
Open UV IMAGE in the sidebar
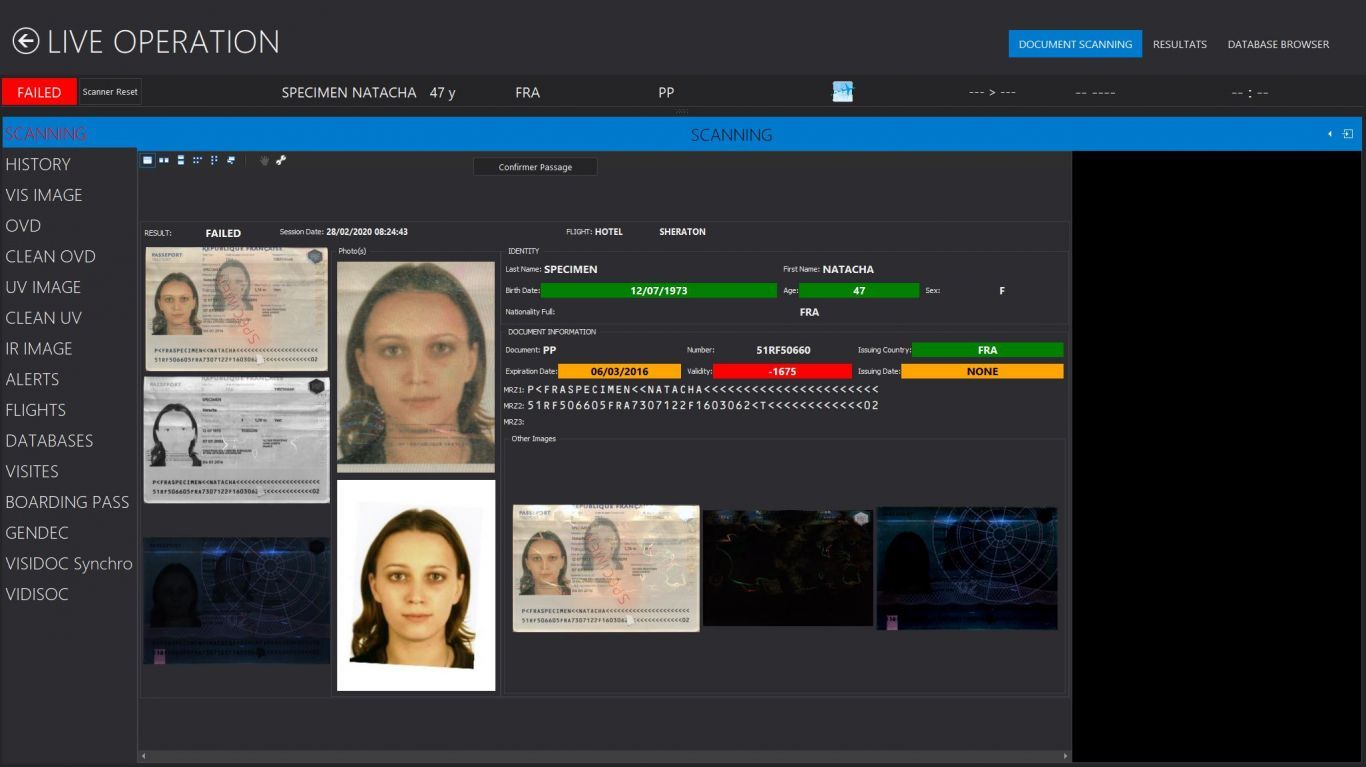[x=43, y=287]
